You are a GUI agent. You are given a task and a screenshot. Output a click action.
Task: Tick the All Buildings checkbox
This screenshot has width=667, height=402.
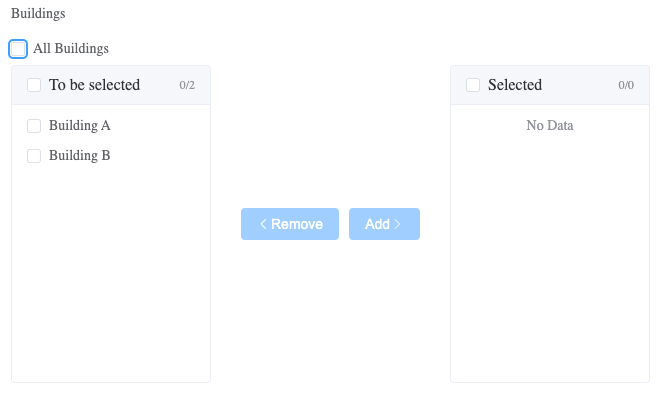pos(18,49)
